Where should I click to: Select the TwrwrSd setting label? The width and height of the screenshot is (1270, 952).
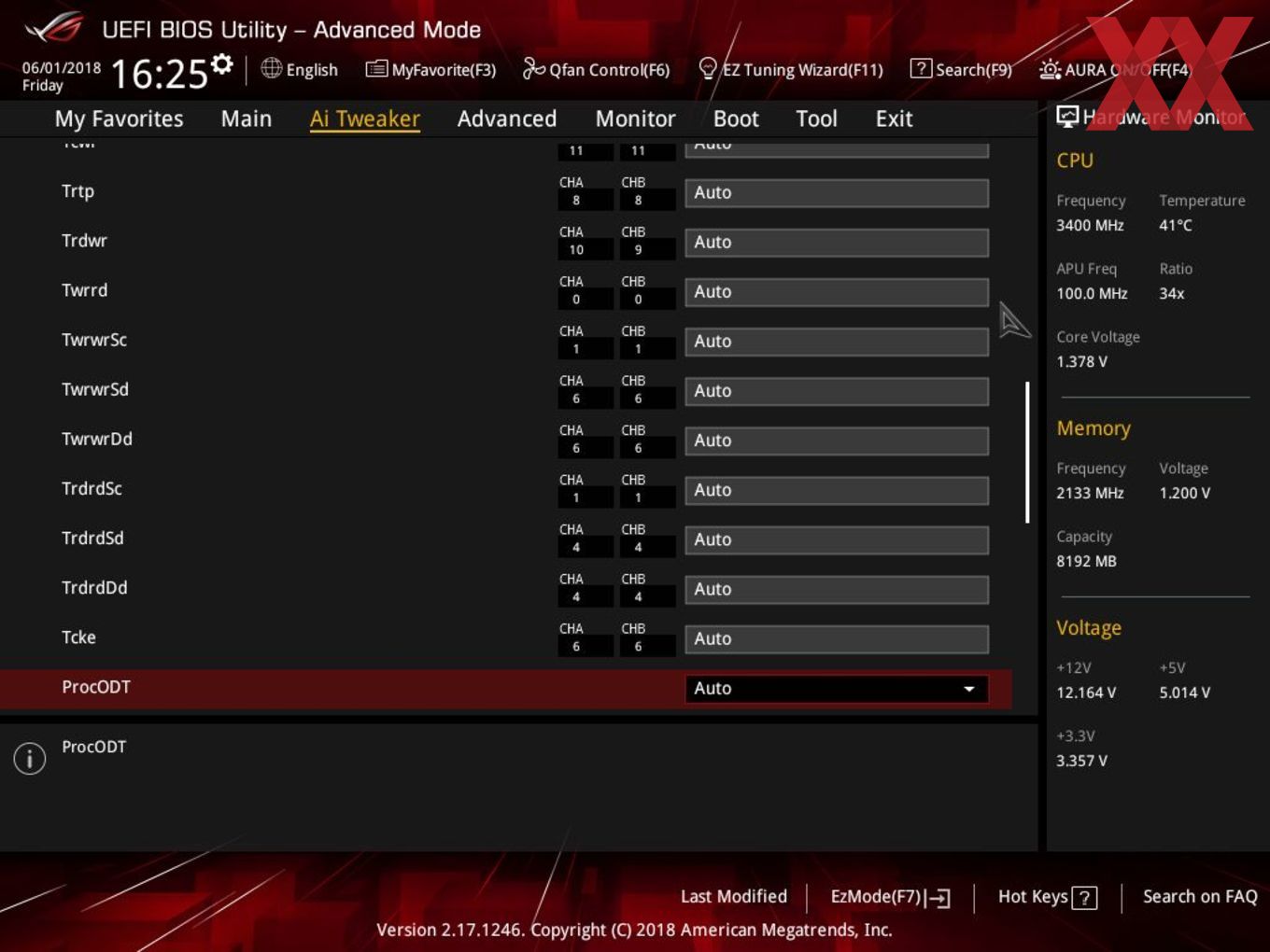pyautogui.click(x=95, y=389)
